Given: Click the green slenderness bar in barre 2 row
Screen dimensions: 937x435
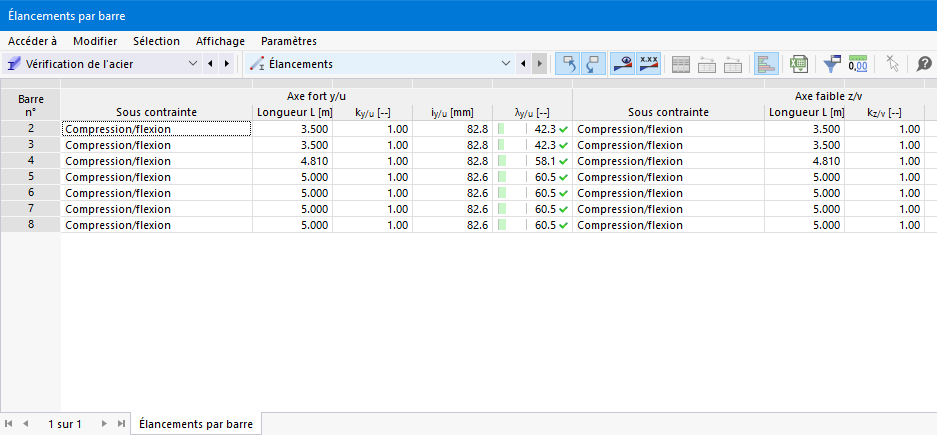Looking at the screenshot, I should [x=501, y=128].
